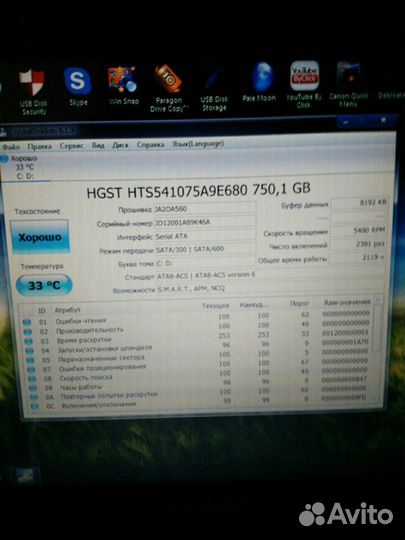Open the Win Snap desktop shortcut

click(123, 85)
